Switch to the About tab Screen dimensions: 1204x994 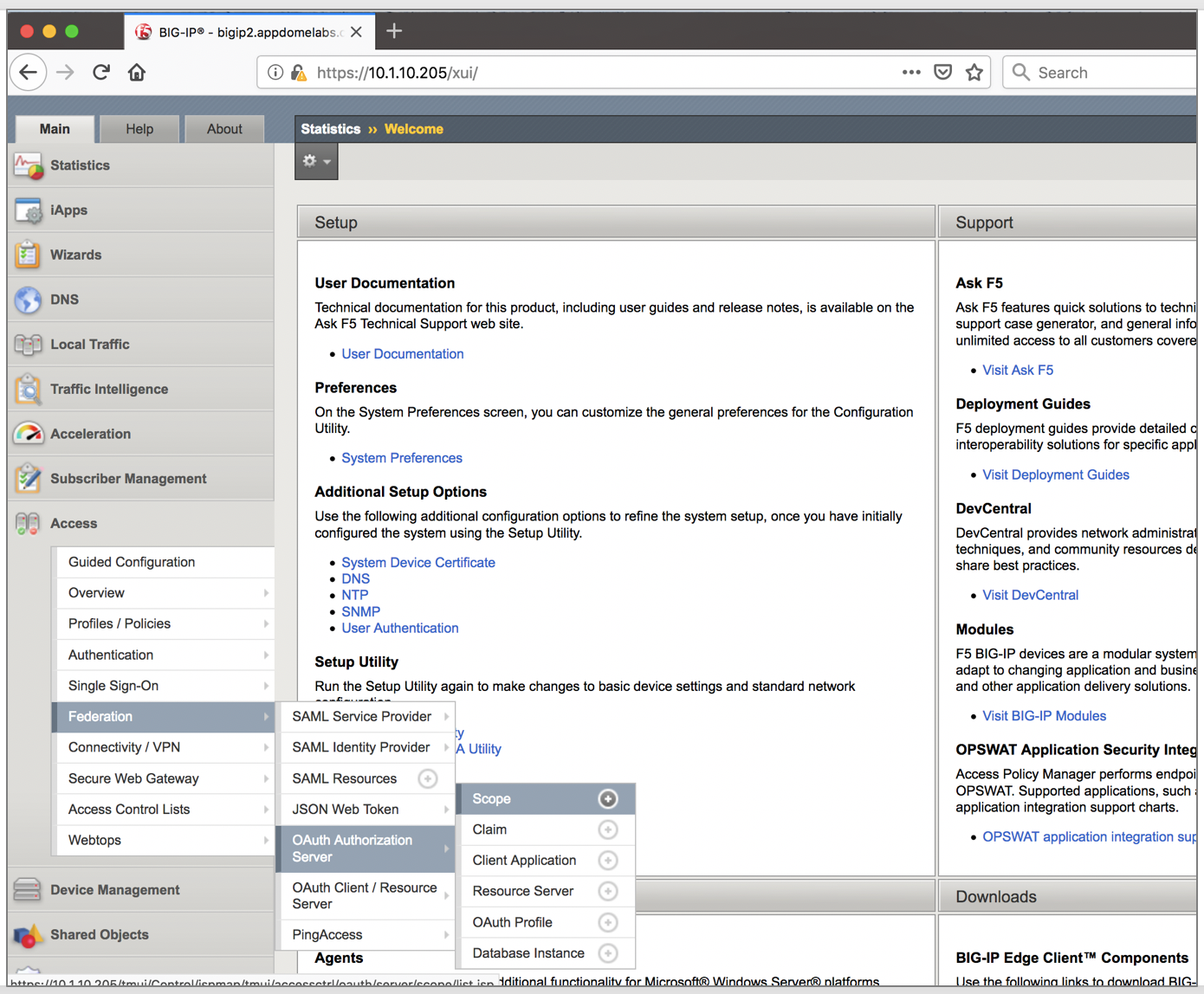point(224,129)
